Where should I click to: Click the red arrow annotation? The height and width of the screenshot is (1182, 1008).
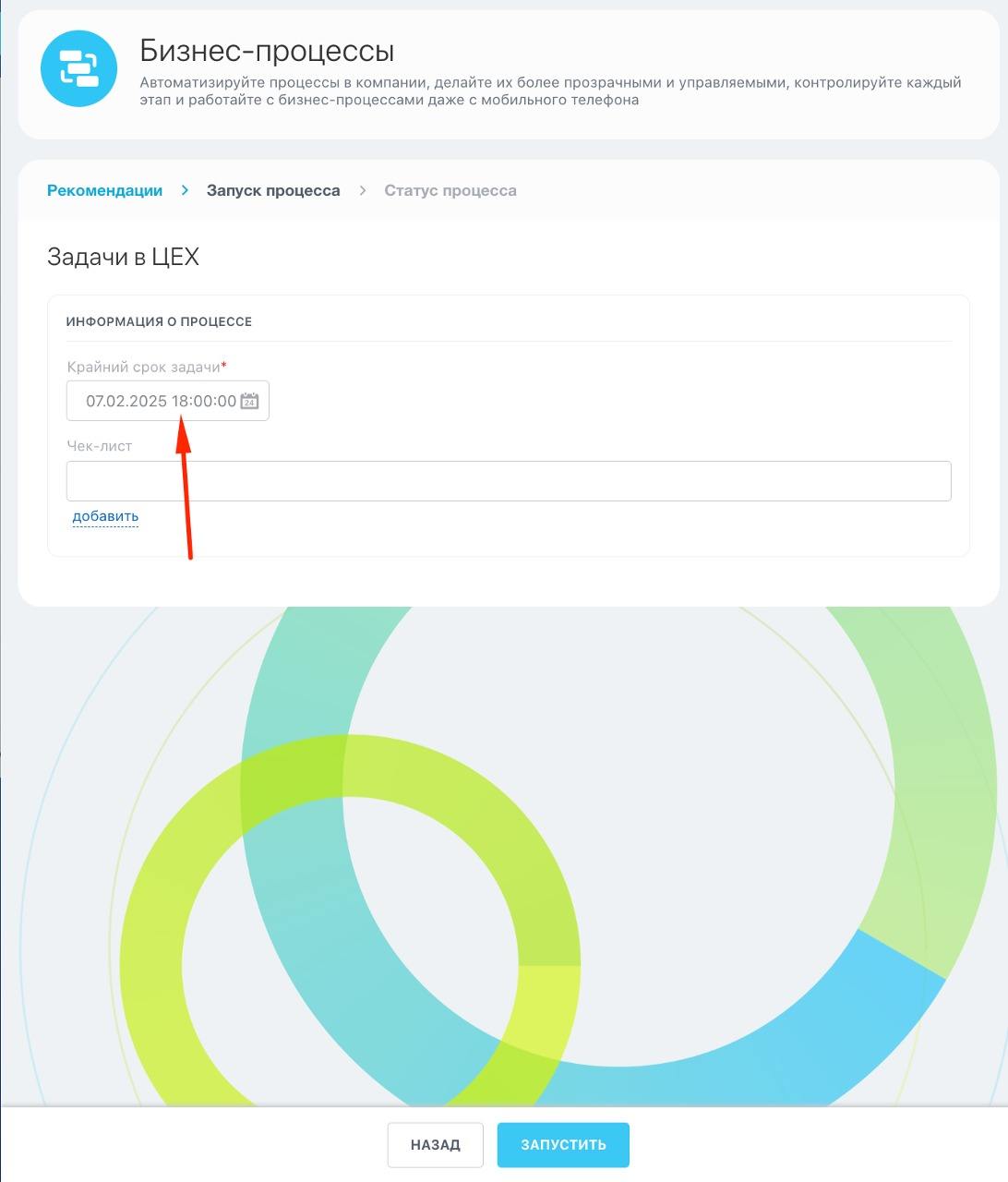click(x=185, y=487)
